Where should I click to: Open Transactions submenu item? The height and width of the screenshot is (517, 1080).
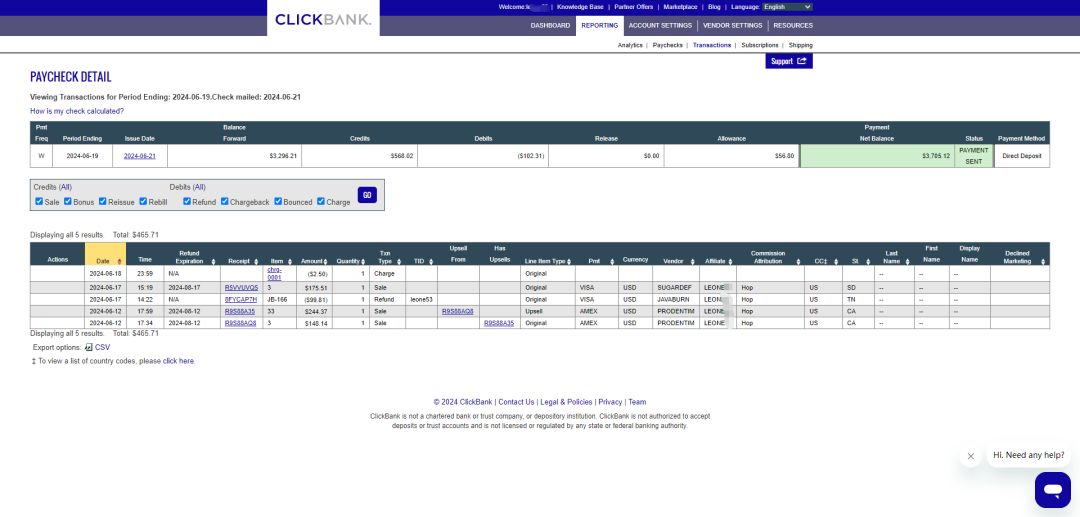[x=712, y=45]
